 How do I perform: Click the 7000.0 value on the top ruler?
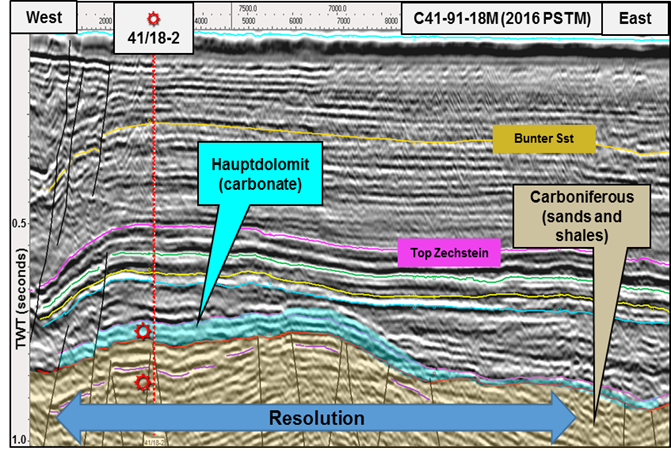[x=338, y=8]
